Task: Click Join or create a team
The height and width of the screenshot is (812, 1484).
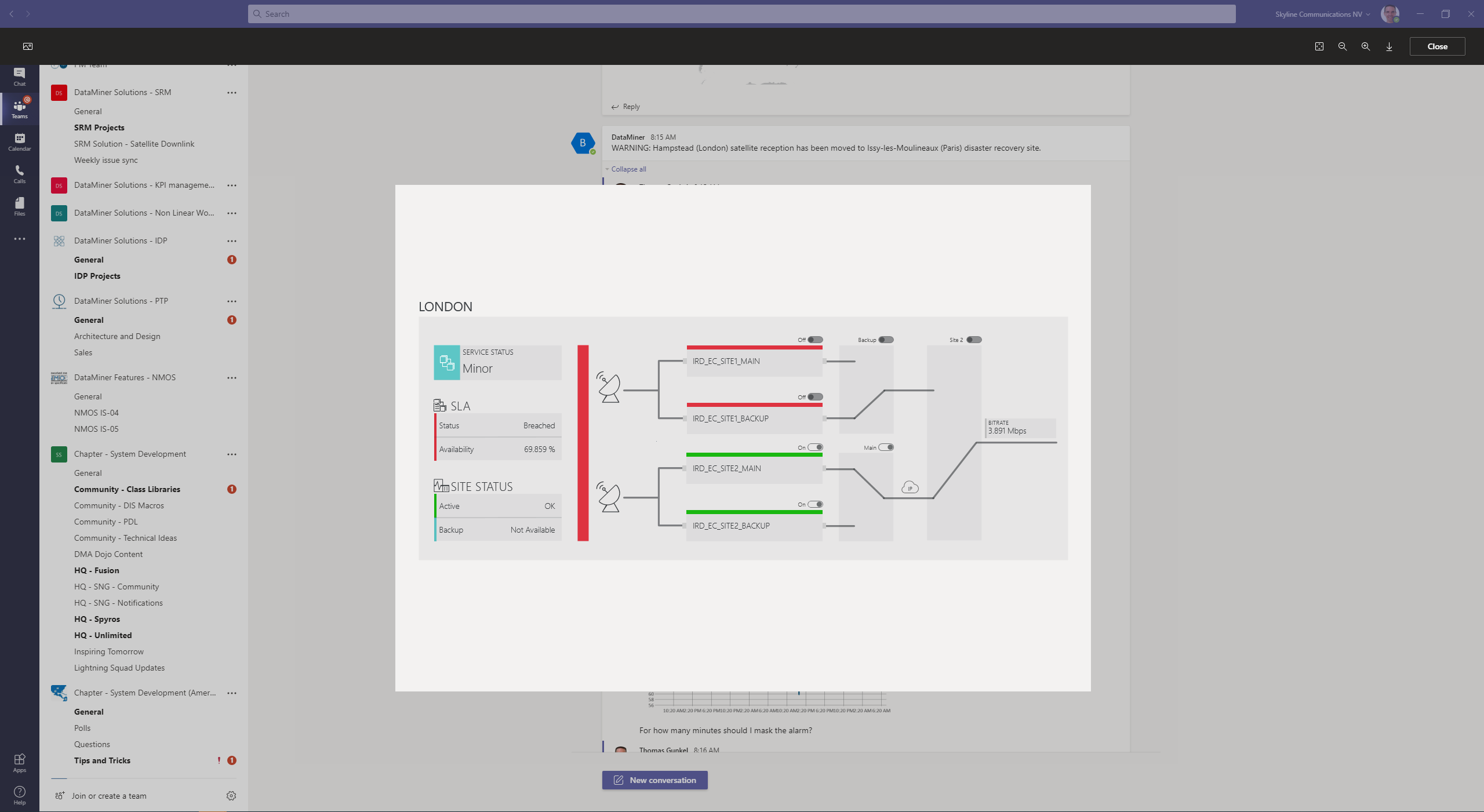Action: point(109,796)
